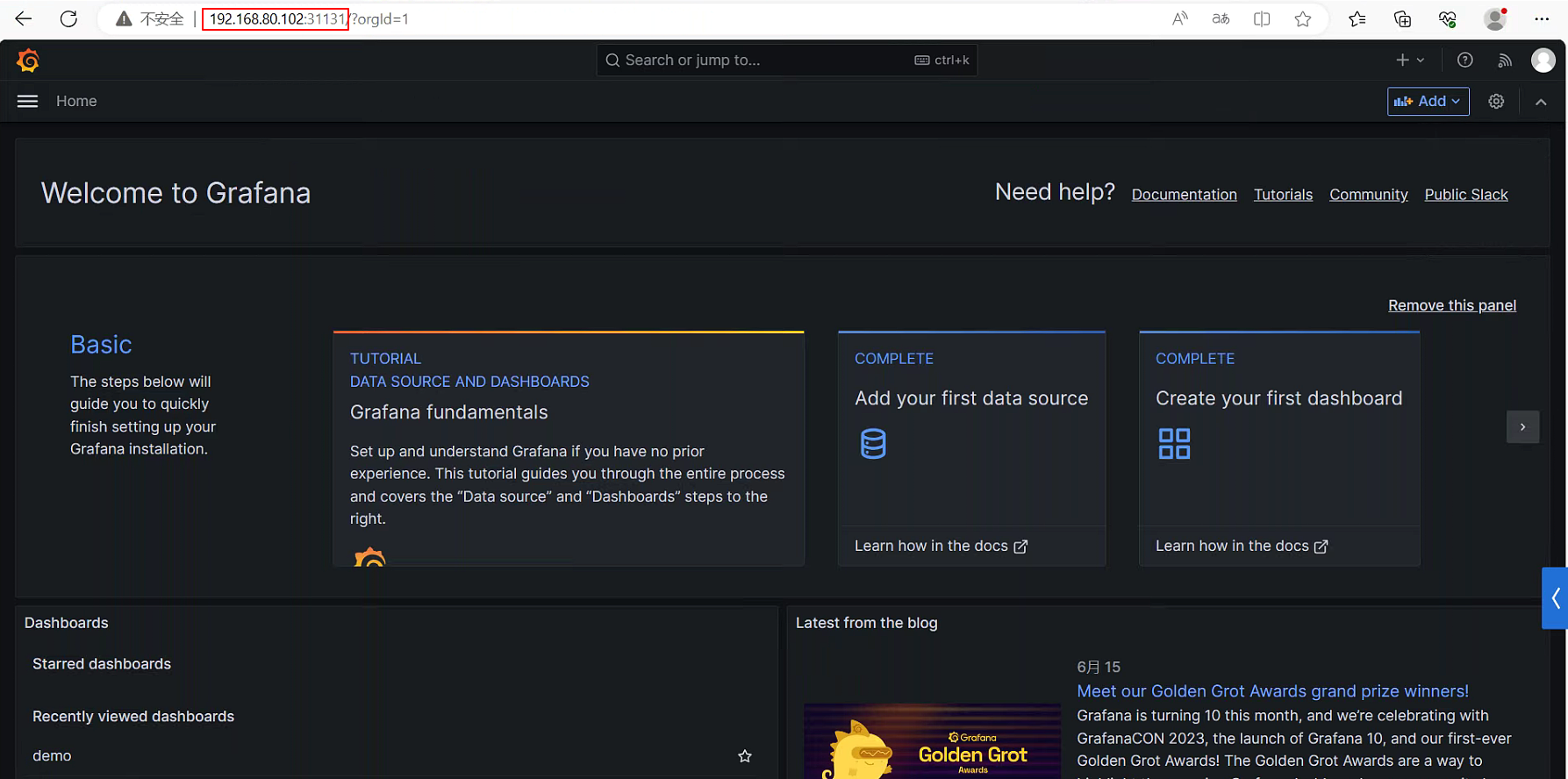This screenshot has width=1568, height=779.
Task: Visit the Community link
Action: [x=1368, y=195]
